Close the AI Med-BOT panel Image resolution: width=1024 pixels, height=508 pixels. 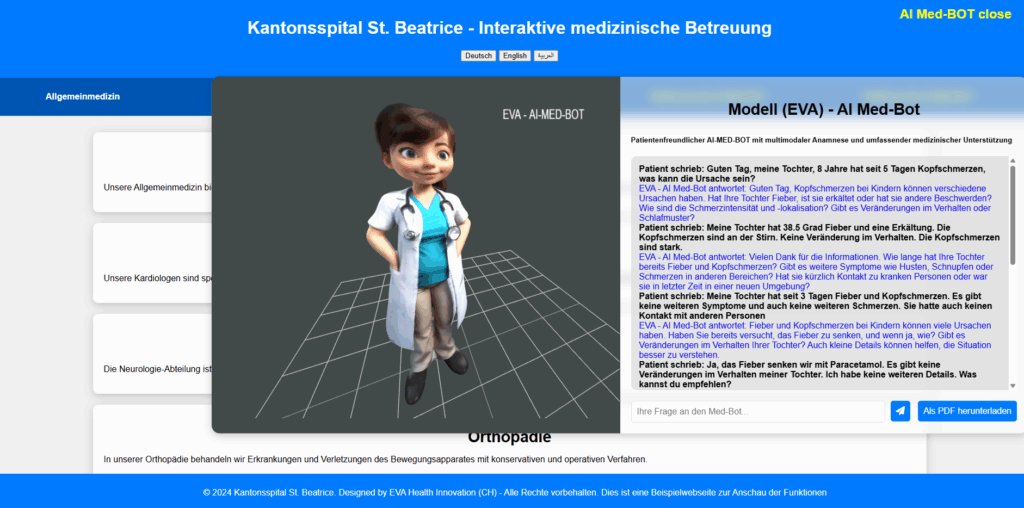[954, 14]
